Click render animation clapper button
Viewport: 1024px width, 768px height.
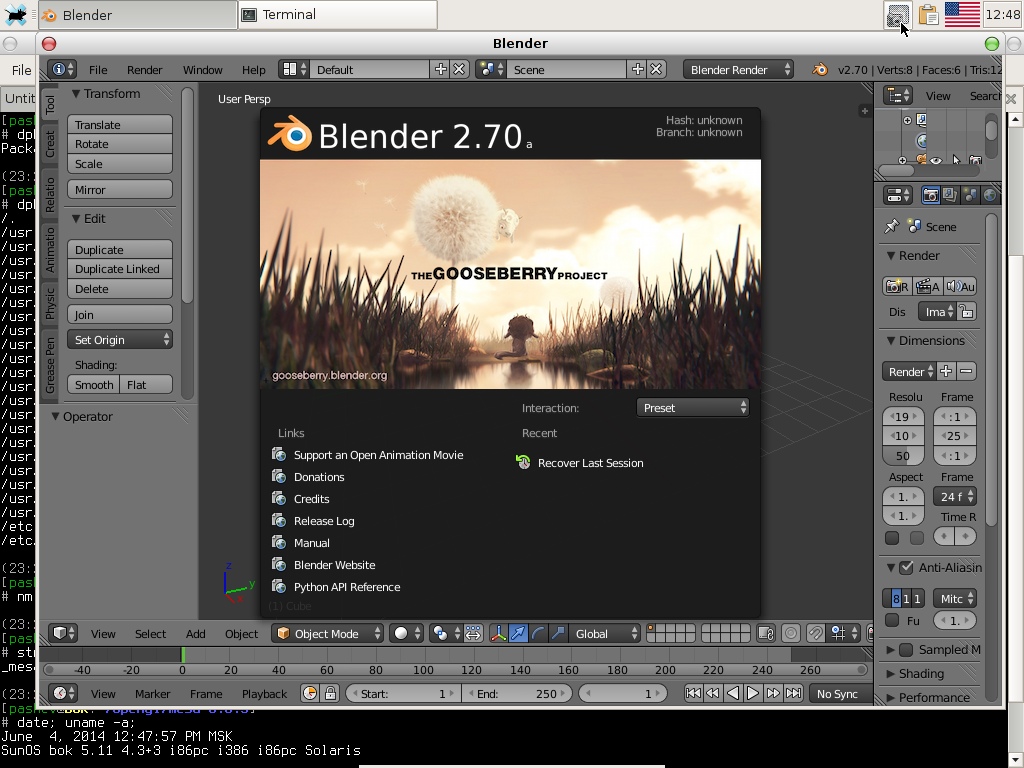pos(927,286)
